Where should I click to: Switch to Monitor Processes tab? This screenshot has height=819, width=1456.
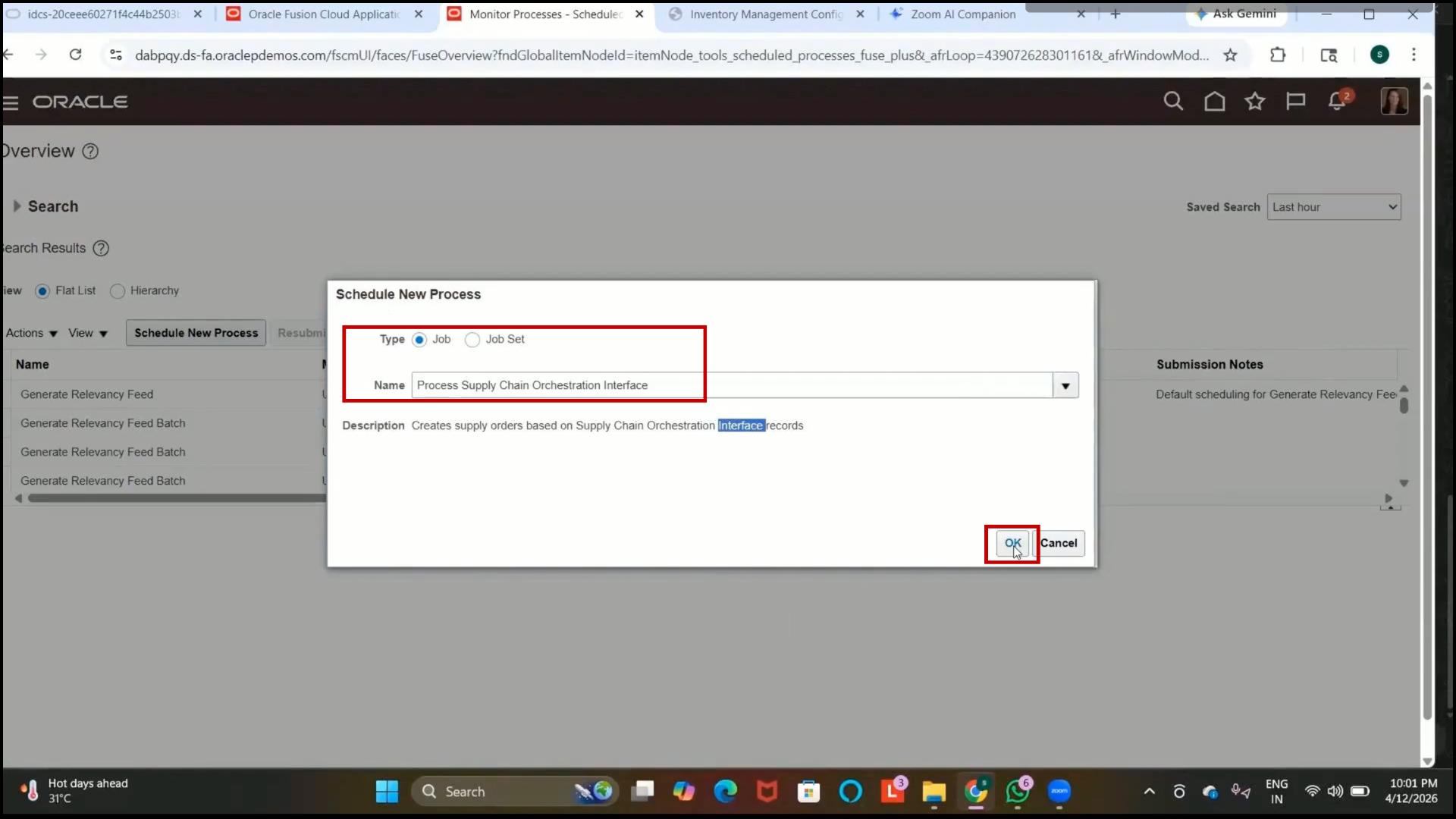[x=546, y=14]
